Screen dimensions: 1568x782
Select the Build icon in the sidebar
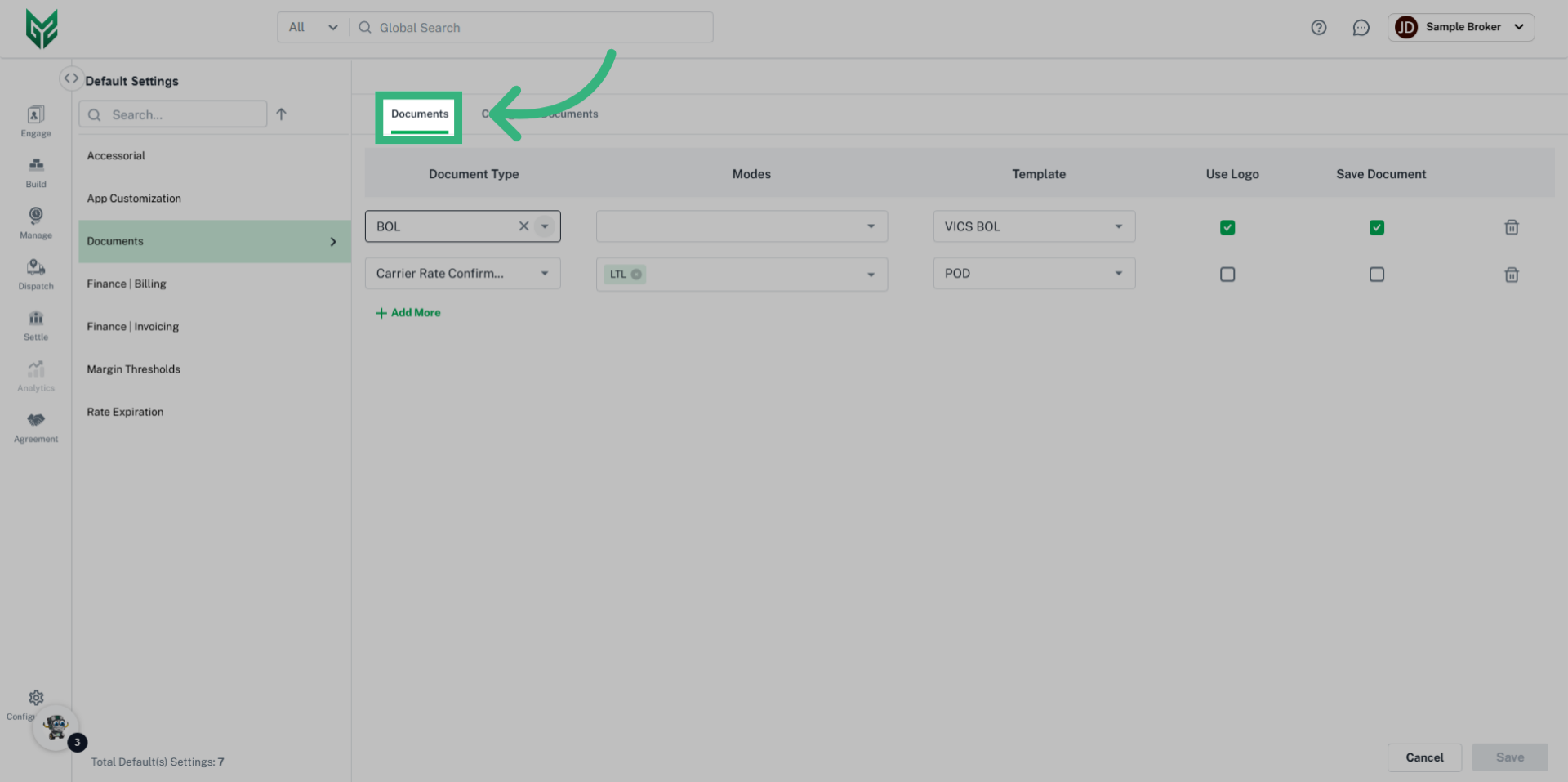35,172
